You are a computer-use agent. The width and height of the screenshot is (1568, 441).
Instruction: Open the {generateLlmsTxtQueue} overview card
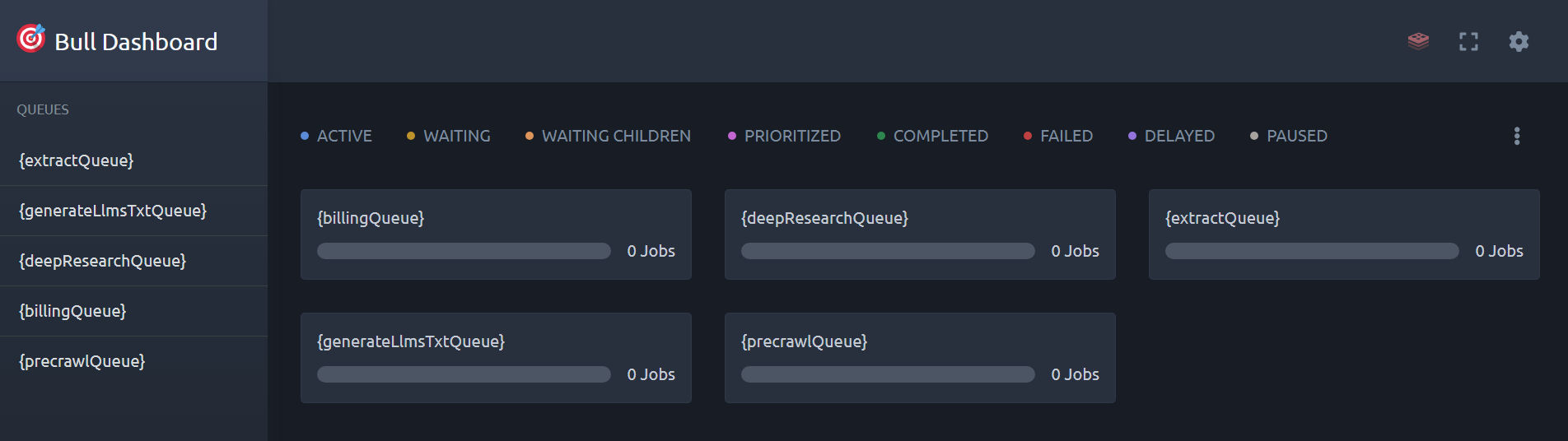[411, 341]
